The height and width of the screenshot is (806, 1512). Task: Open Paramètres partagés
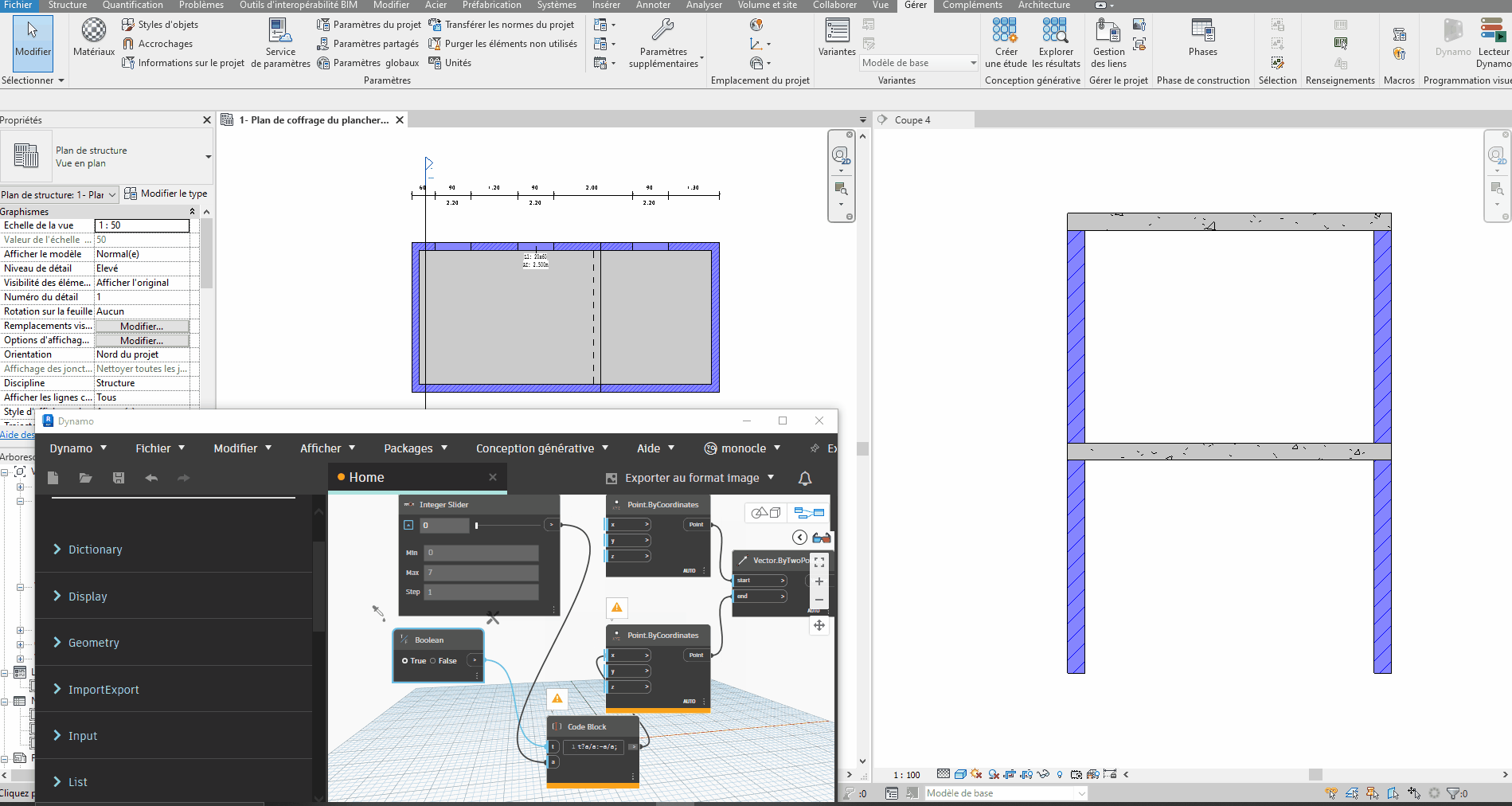(x=367, y=44)
